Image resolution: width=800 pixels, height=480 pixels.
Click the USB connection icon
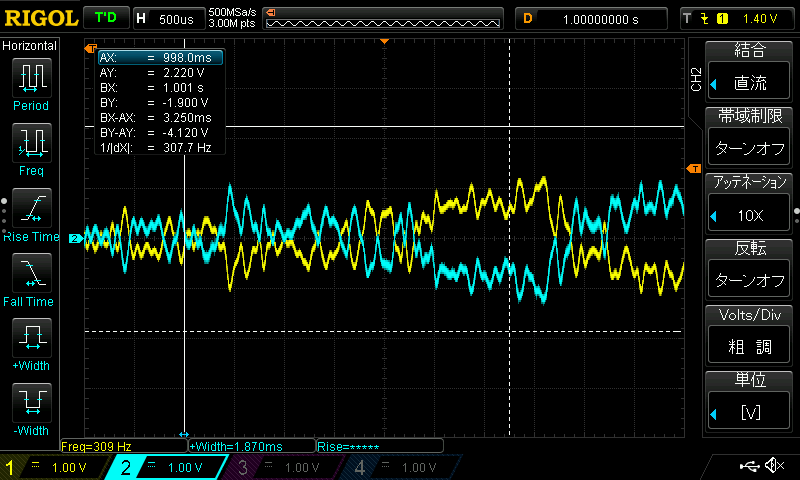(749, 465)
